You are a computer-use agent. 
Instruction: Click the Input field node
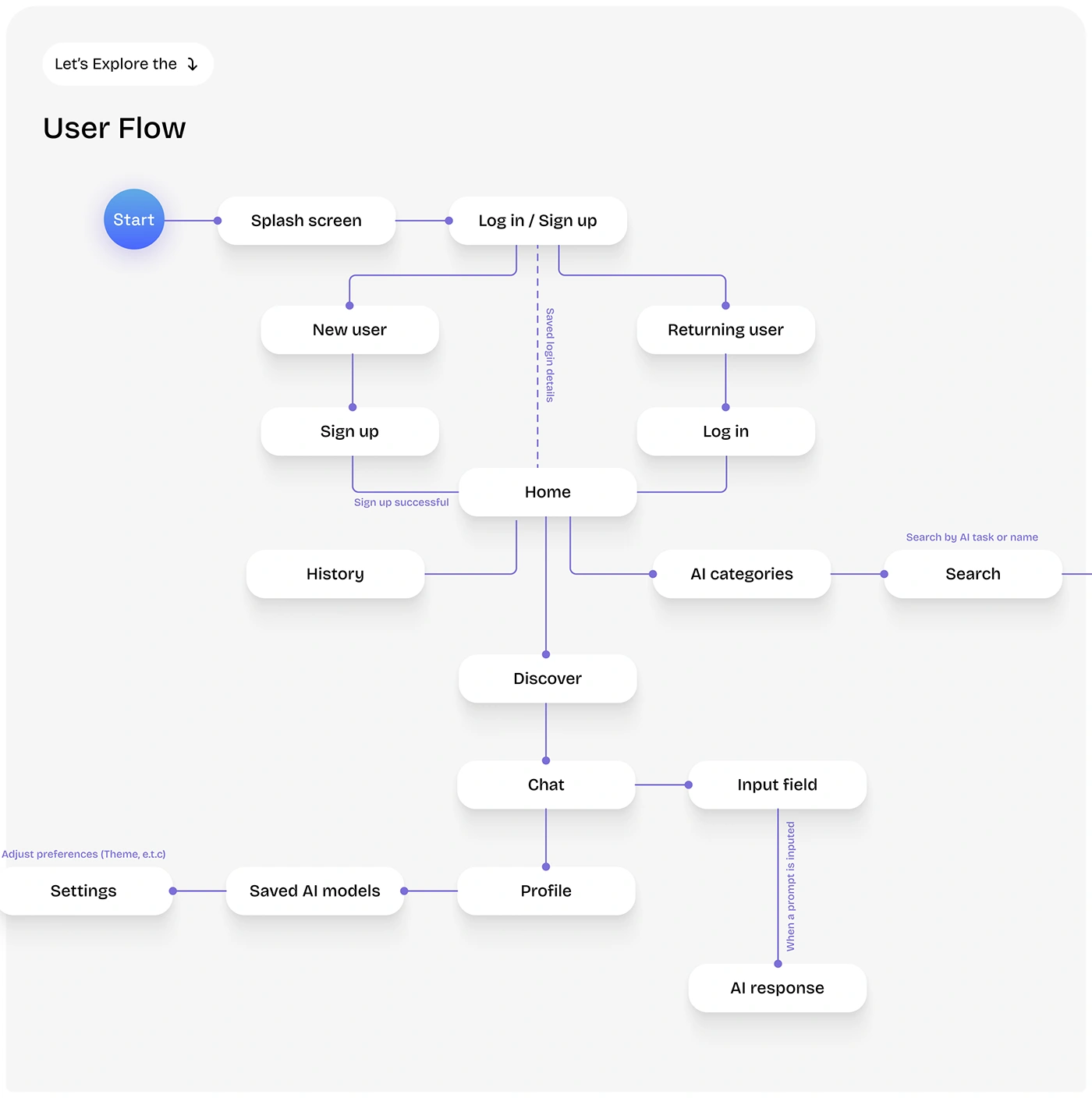click(x=777, y=785)
